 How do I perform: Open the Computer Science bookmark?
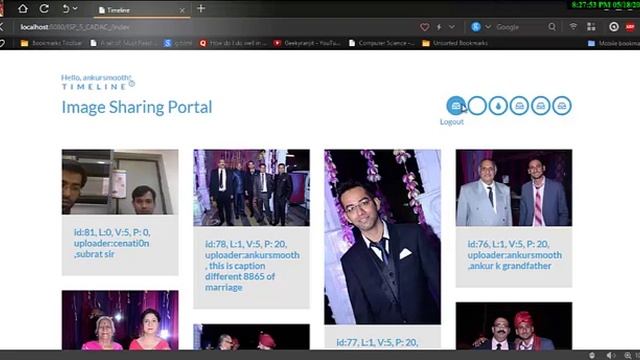click(x=382, y=43)
